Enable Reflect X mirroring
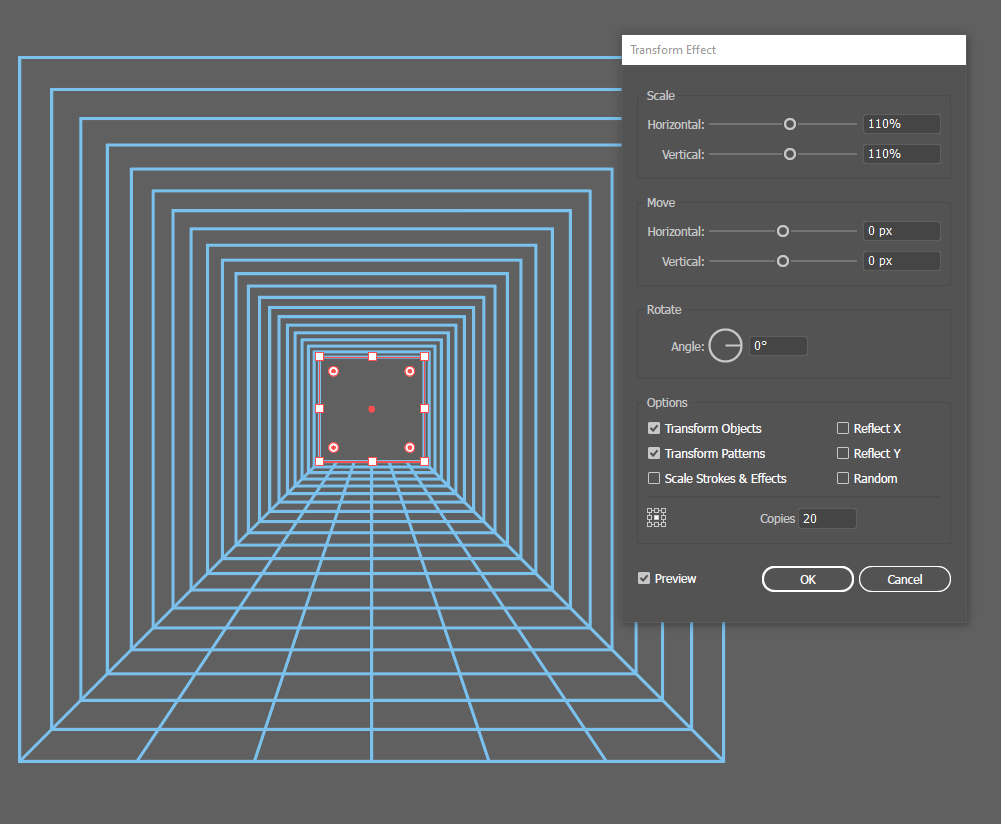 tap(843, 428)
